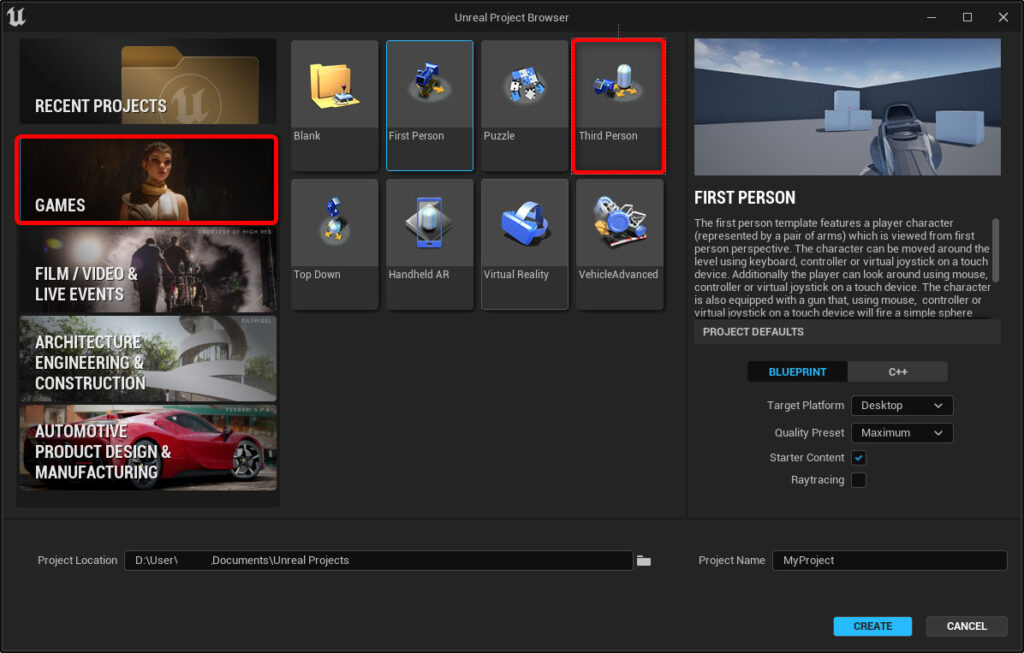Select the Blank template icon
1024x653 pixels.
coord(334,85)
